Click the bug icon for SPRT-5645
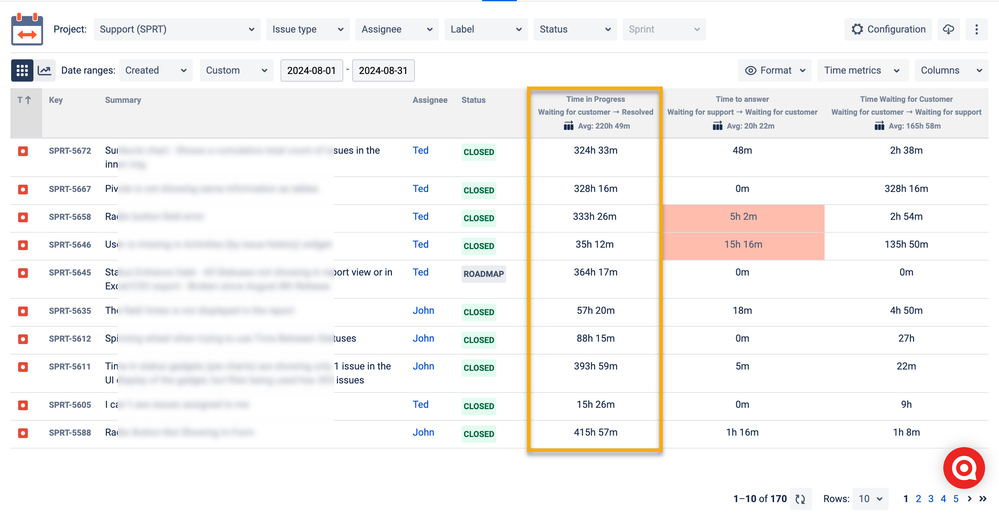 (23, 273)
